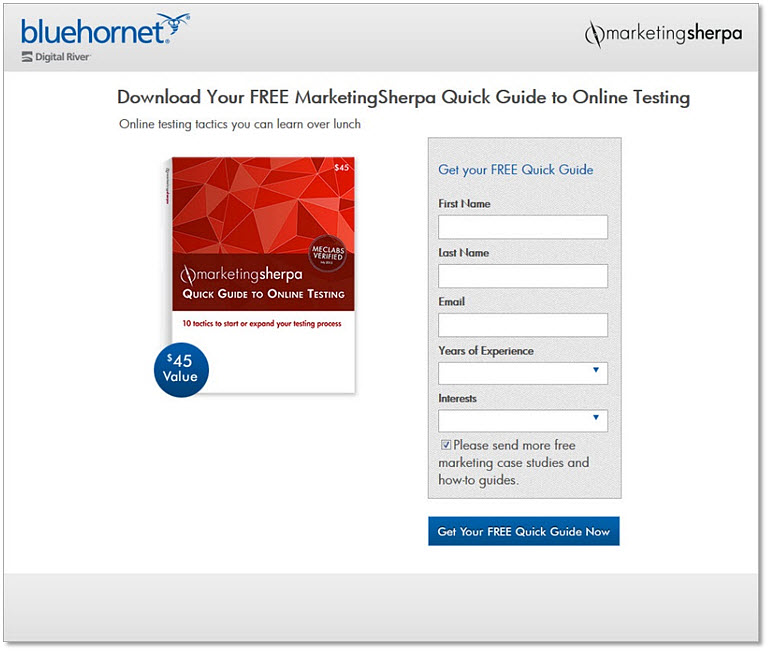Click the bluehornet logo

point(105,29)
